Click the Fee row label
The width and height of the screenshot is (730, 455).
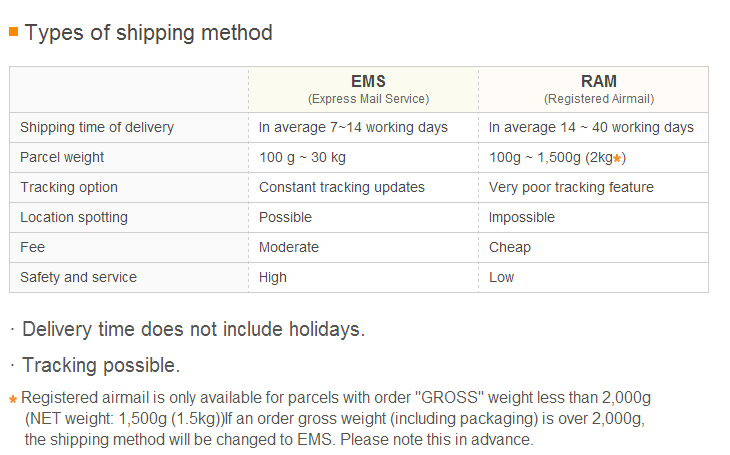[33, 247]
